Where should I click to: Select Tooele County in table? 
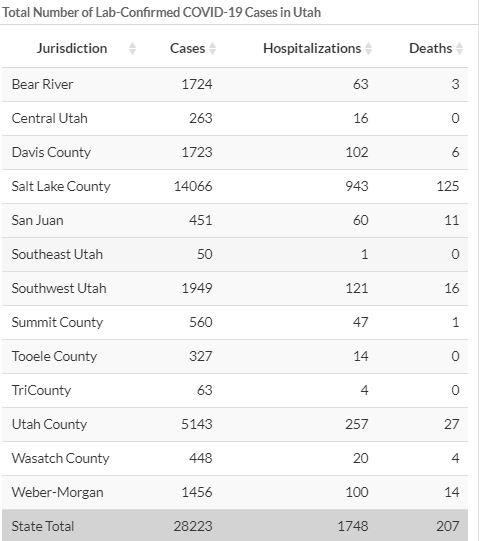54,356
